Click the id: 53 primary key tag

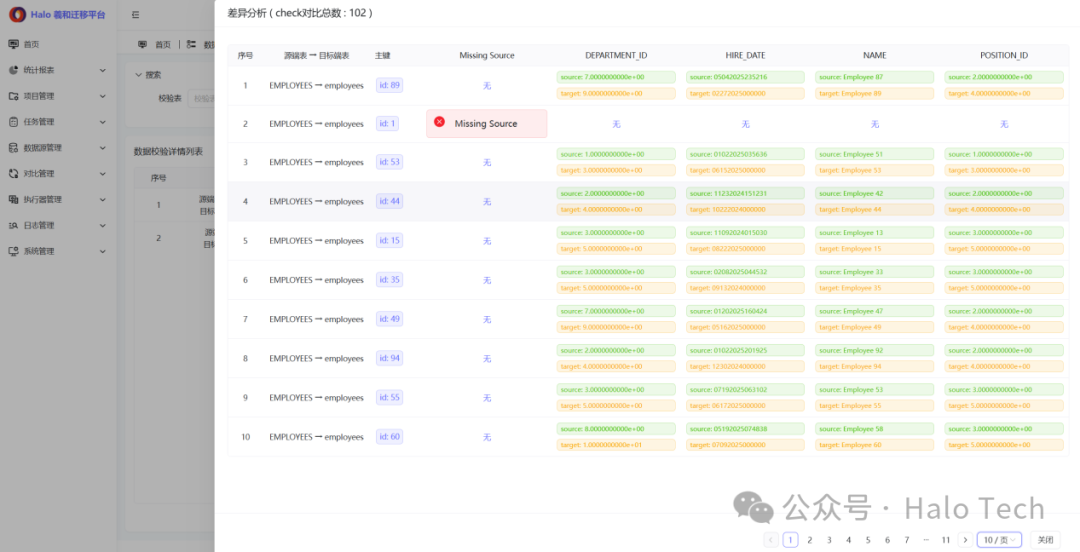coord(389,162)
